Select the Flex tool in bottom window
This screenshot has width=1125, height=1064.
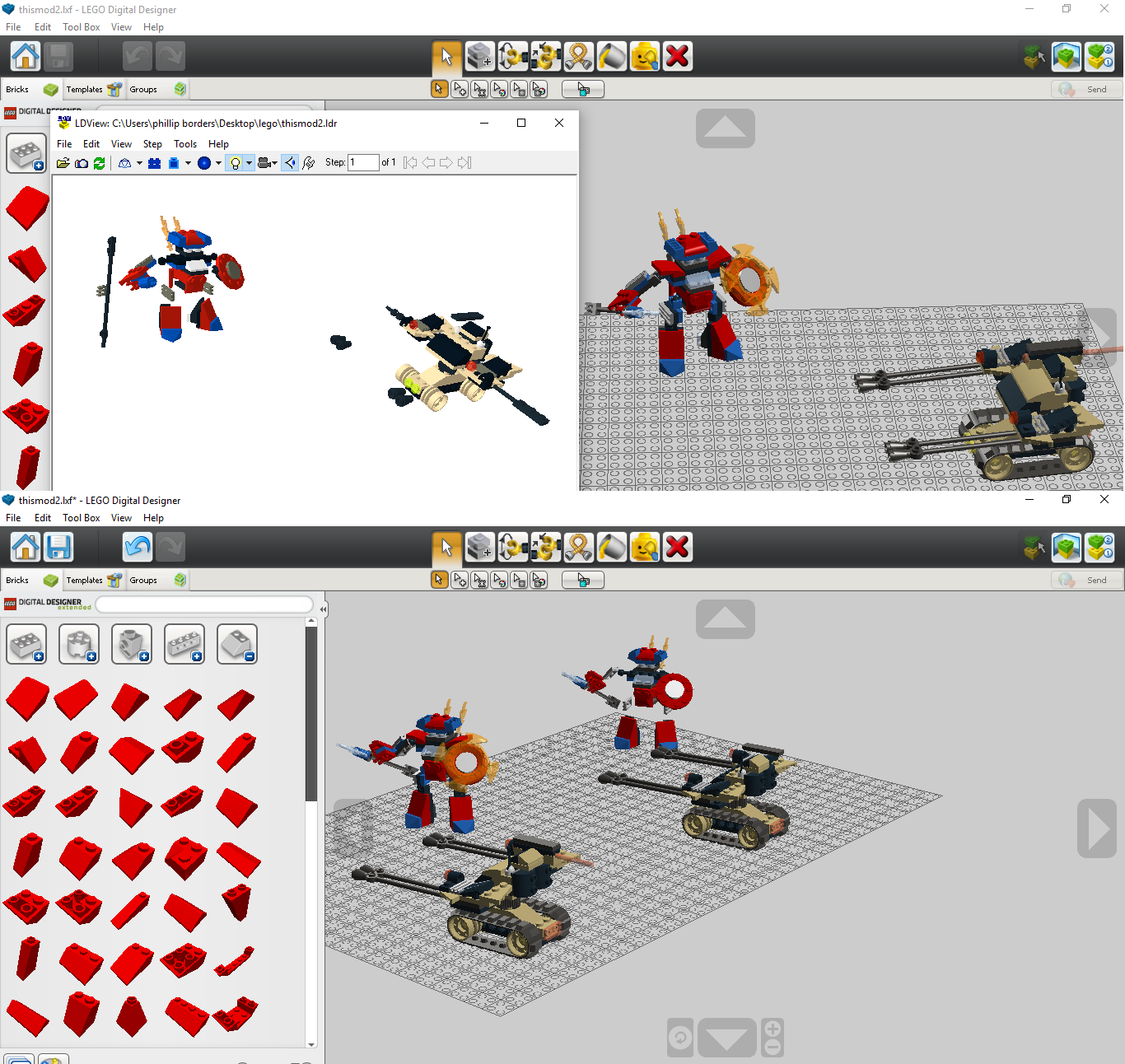579,547
